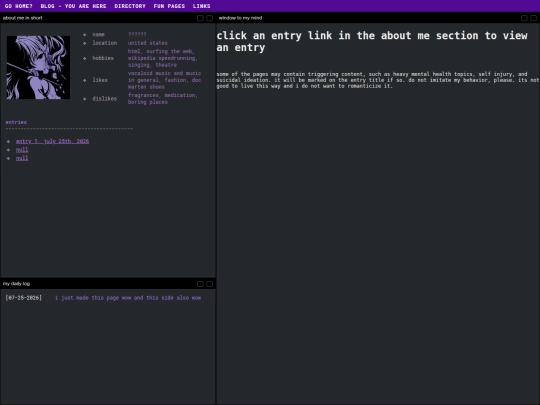This screenshot has width=540, height=405.
Task: Click the right square button in 'my daily log' title bar
Action: point(209,284)
